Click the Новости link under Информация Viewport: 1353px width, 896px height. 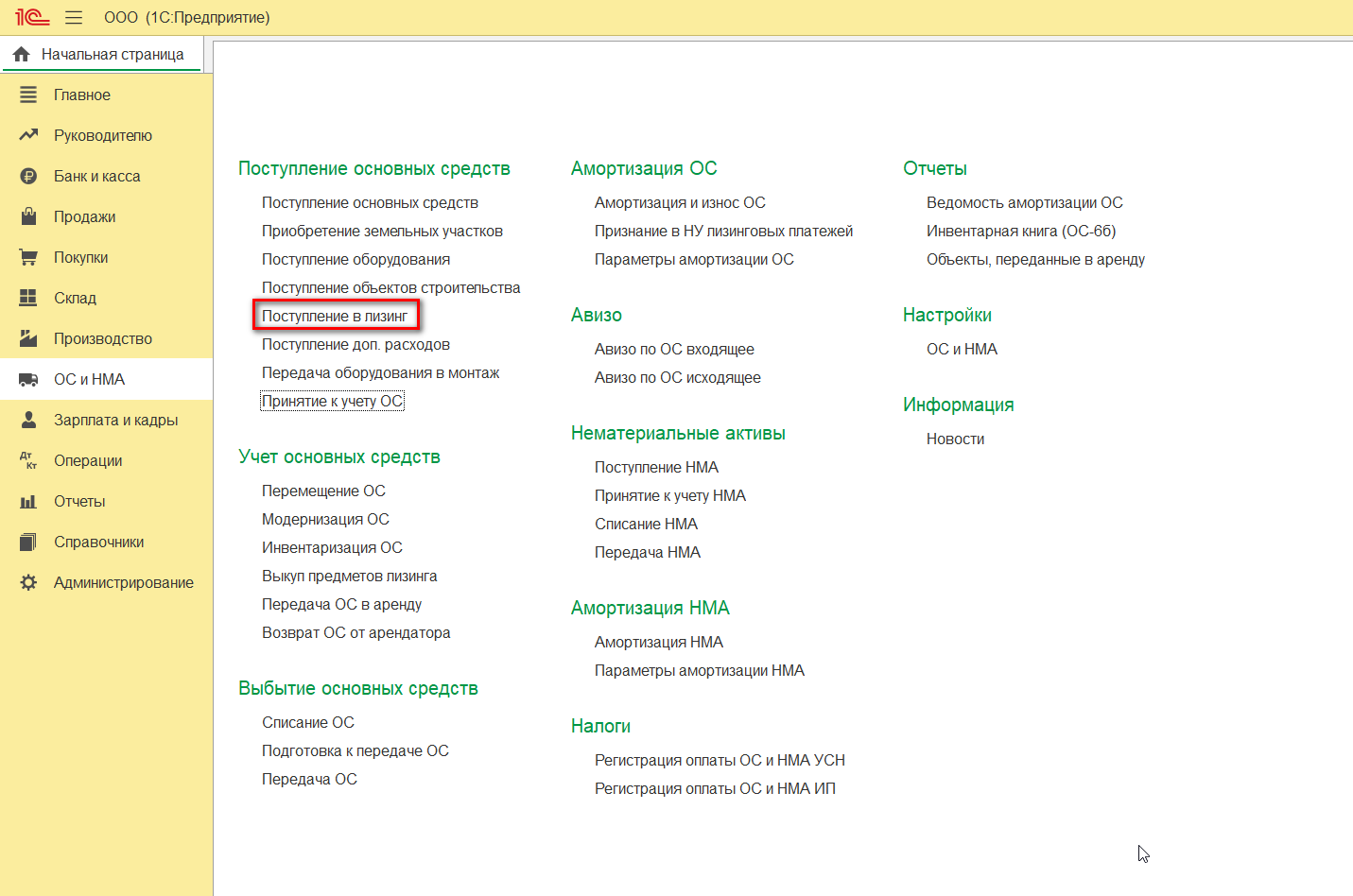pos(955,439)
